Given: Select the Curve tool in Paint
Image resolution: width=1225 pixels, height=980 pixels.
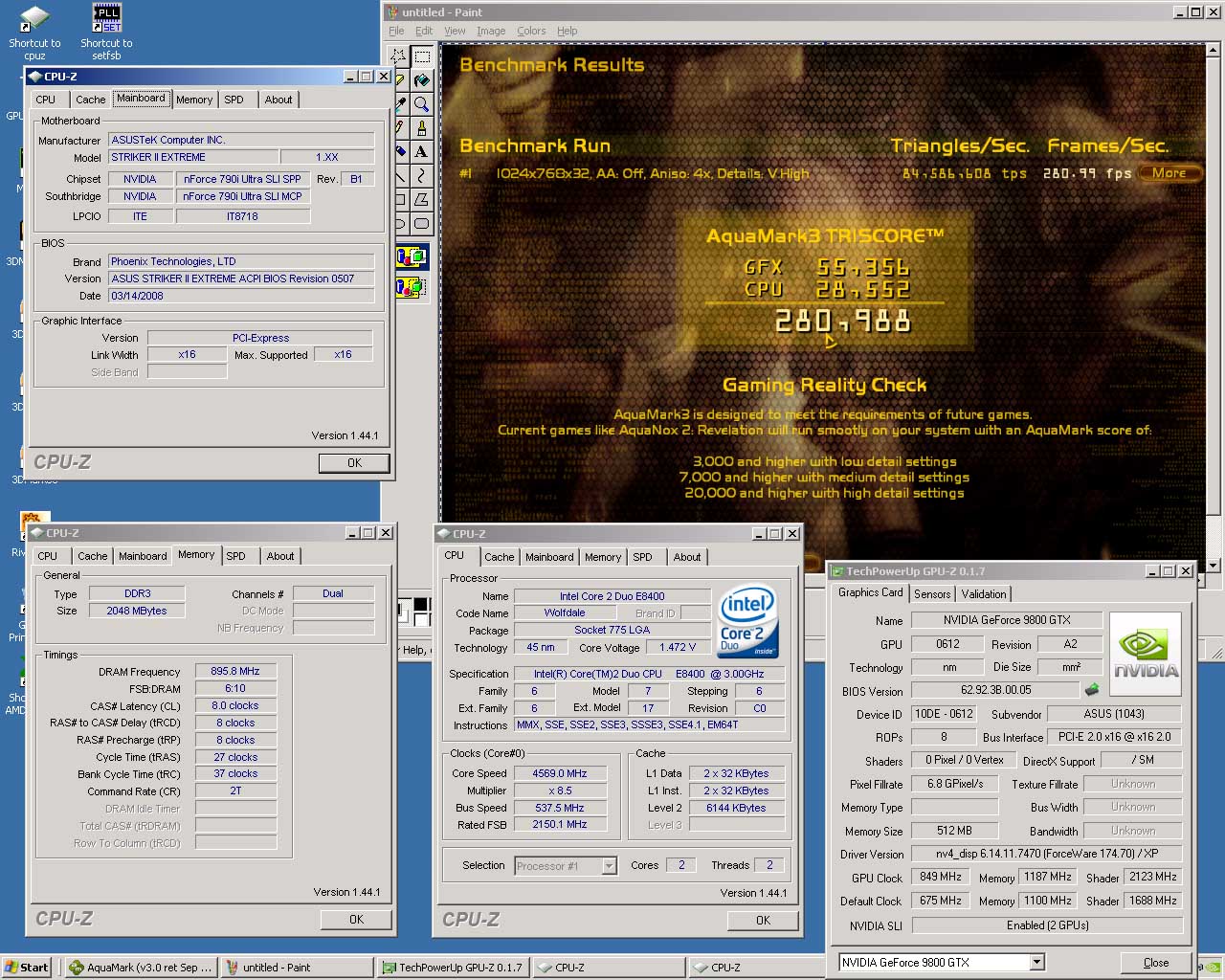Looking at the screenshot, I should (421, 176).
